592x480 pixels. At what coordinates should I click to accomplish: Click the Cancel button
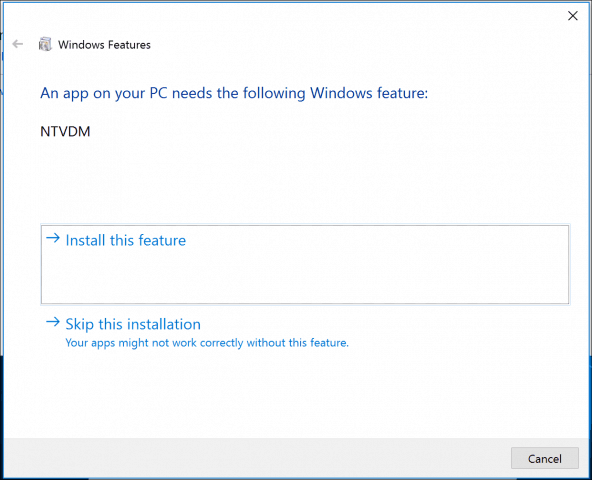pos(544,458)
